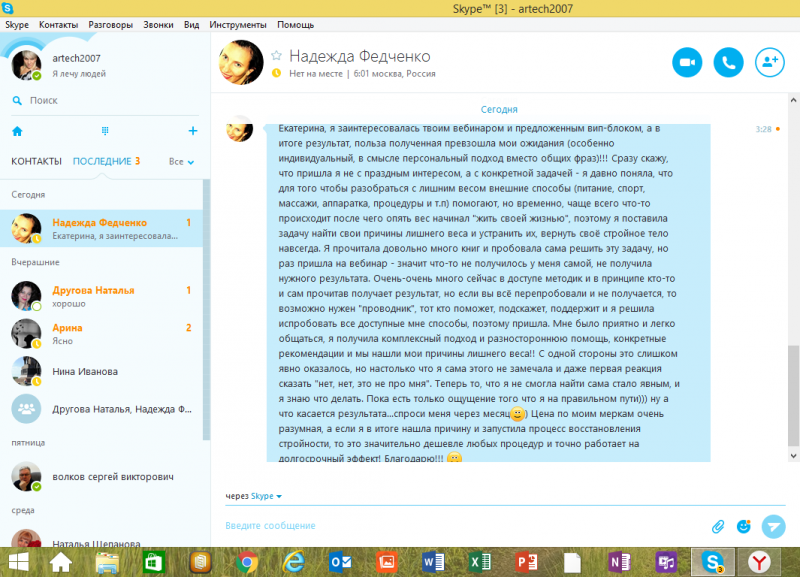Open OneNote from the taskbar

[x=620, y=562]
